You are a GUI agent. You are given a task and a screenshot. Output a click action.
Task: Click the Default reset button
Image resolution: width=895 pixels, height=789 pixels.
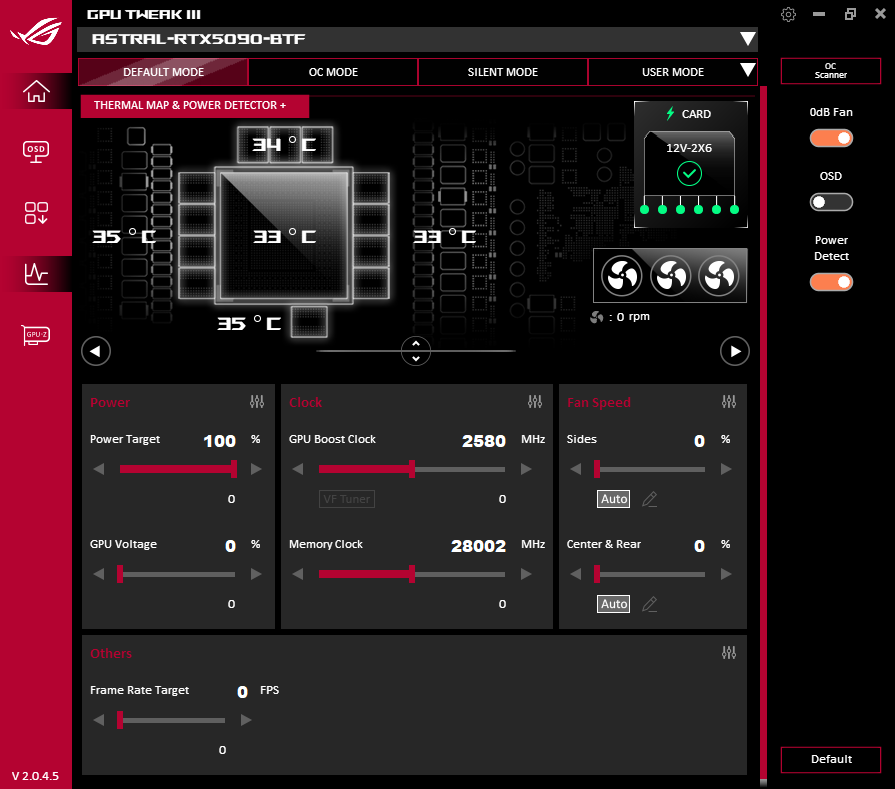831,759
